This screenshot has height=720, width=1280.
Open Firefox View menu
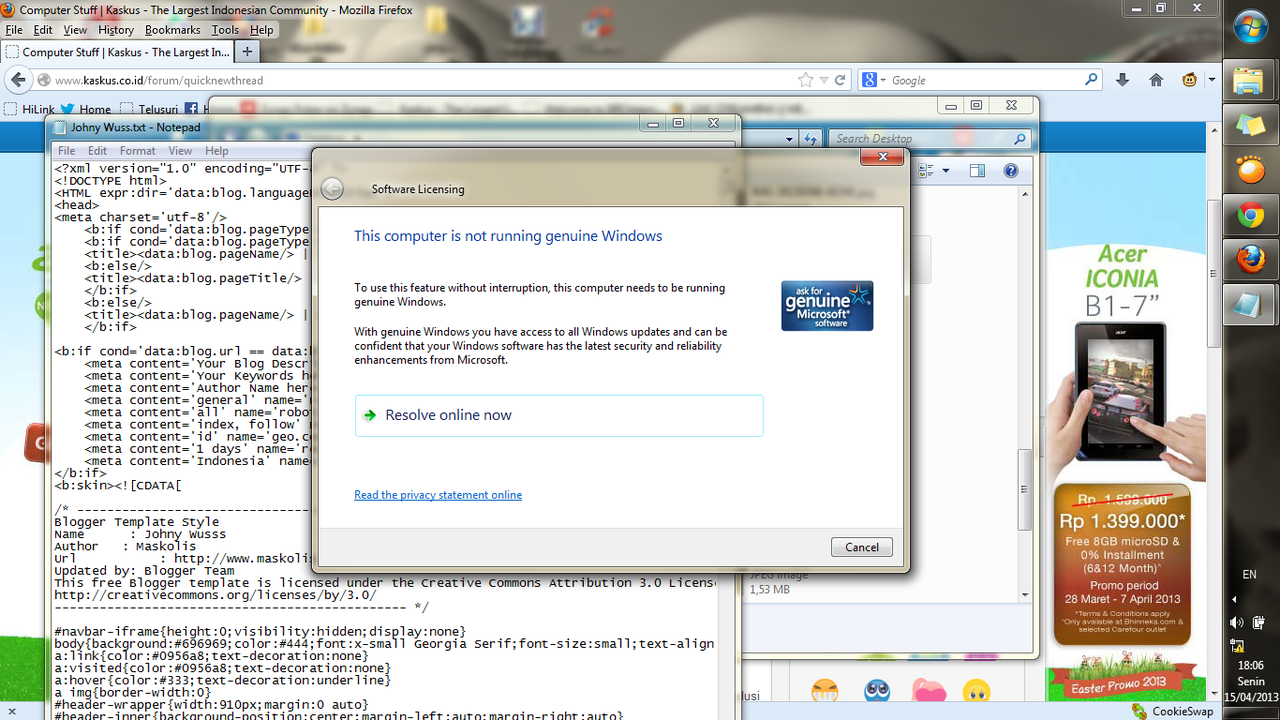(x=75, y=30)
